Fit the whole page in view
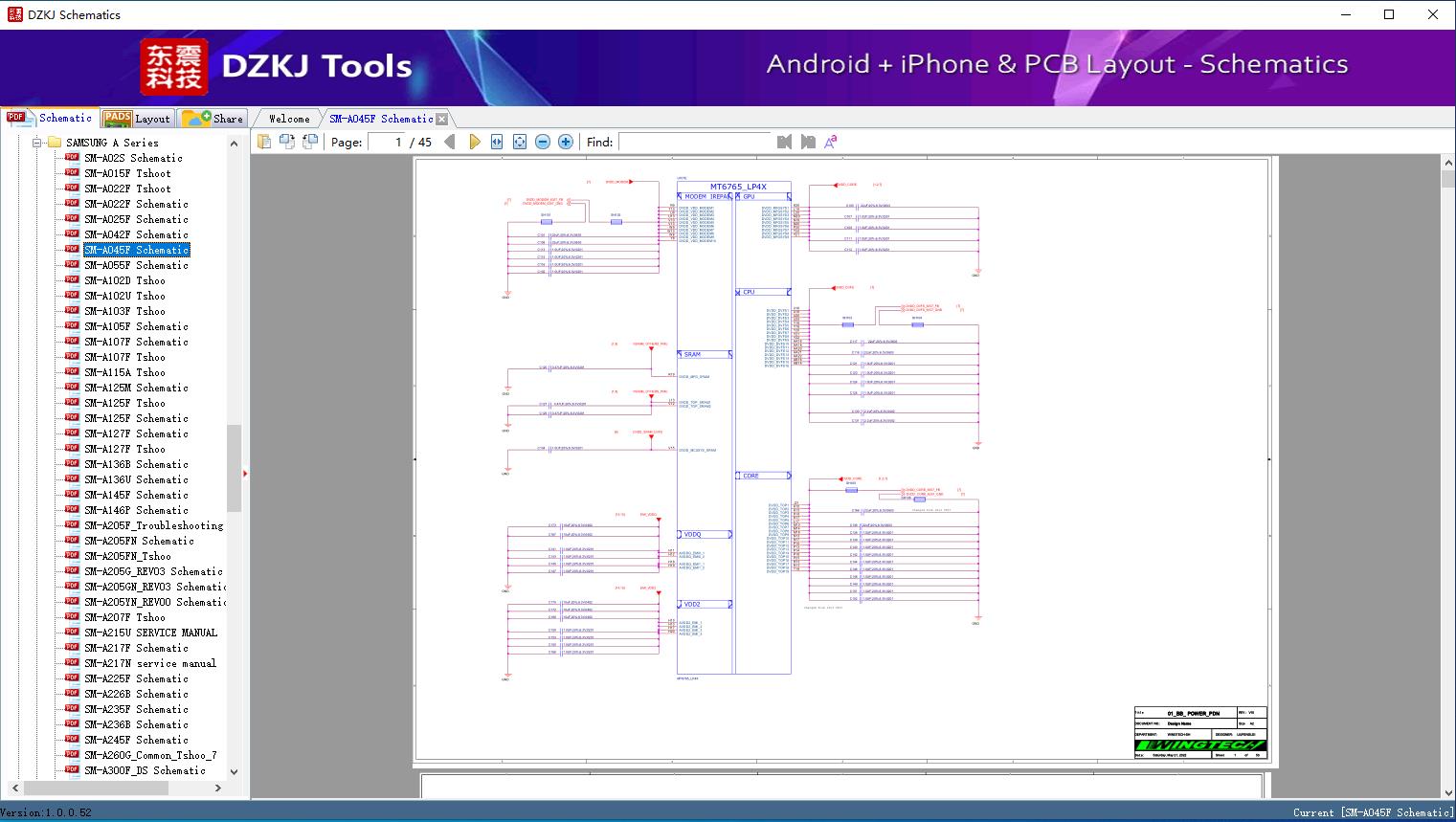The width and height of the screenshot is (1456, 822). click(520, 142)
